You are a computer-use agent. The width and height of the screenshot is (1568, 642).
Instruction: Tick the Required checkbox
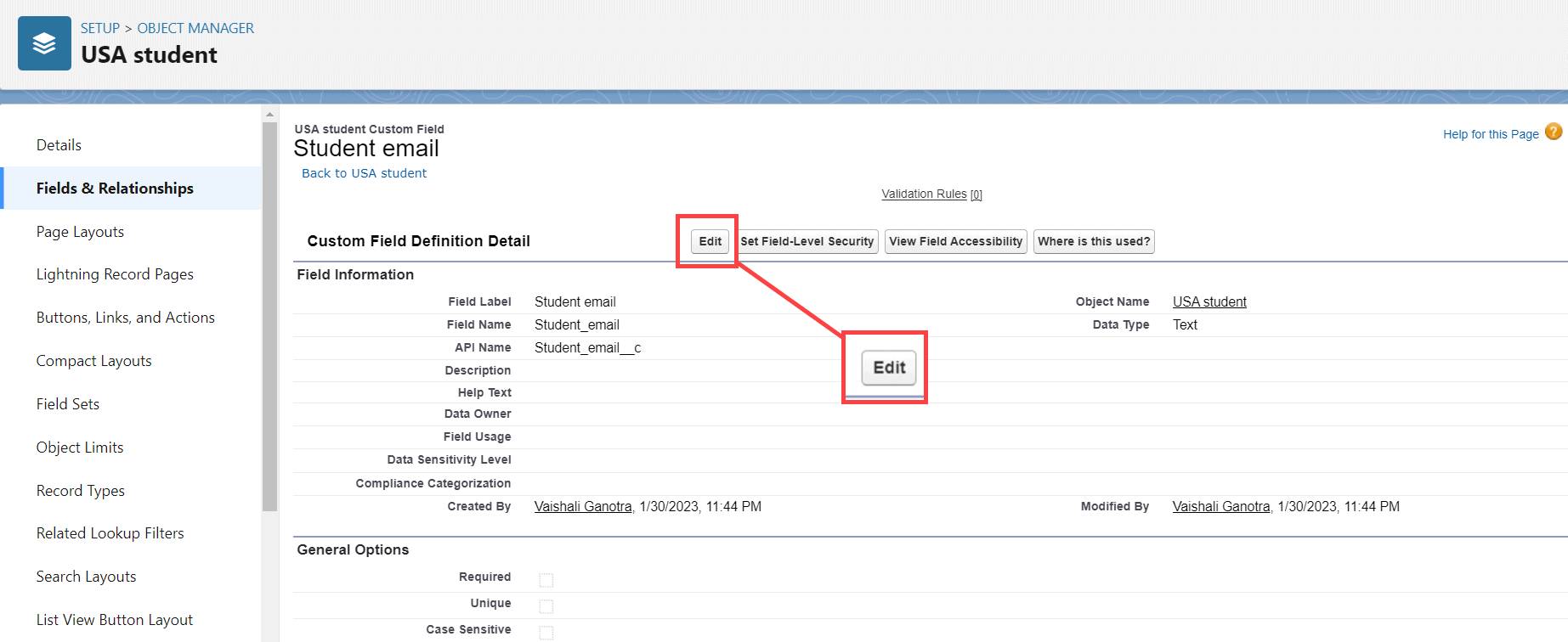(546, 579)
